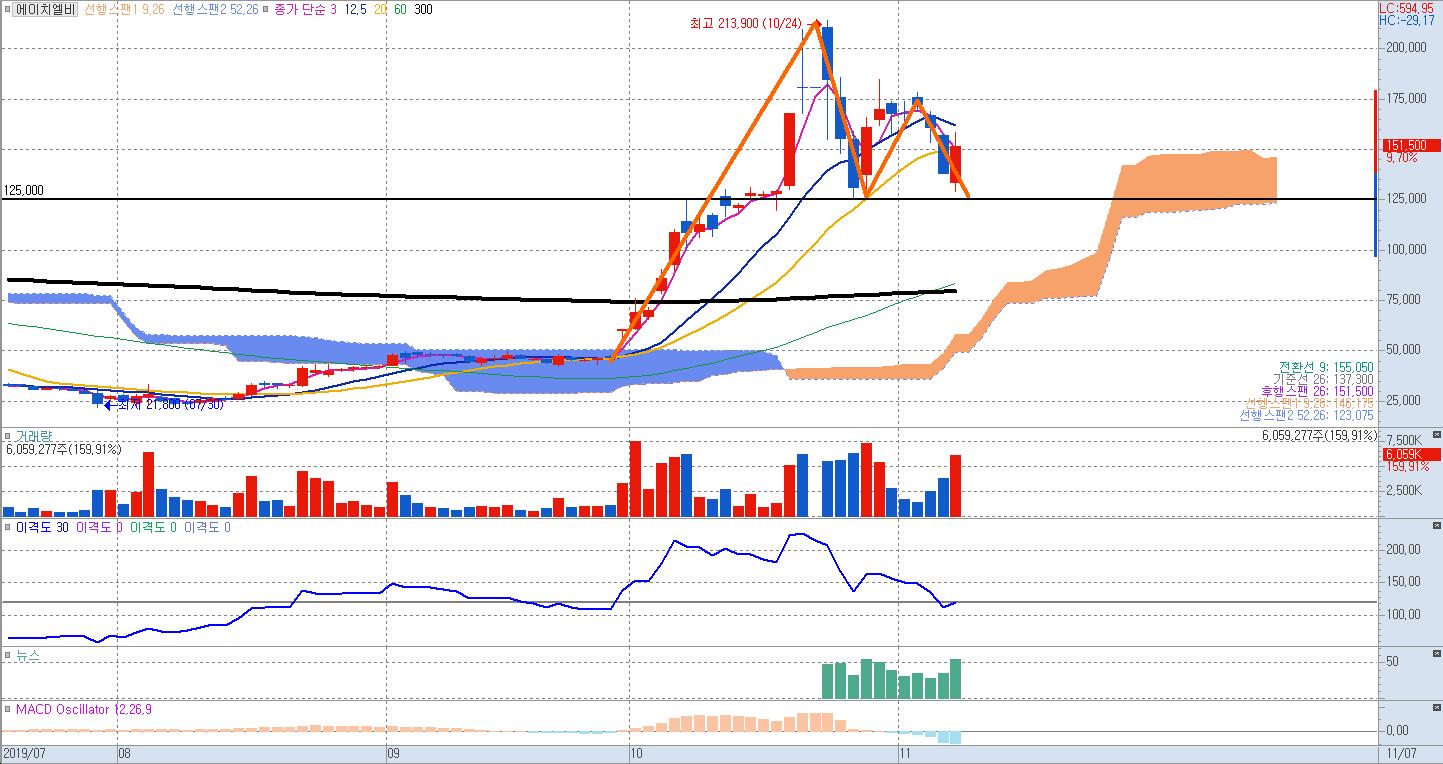The image size is (1443, 764).
Task: Click the 전환선 9: 155,050 readout
Action: click(1326, 367)
